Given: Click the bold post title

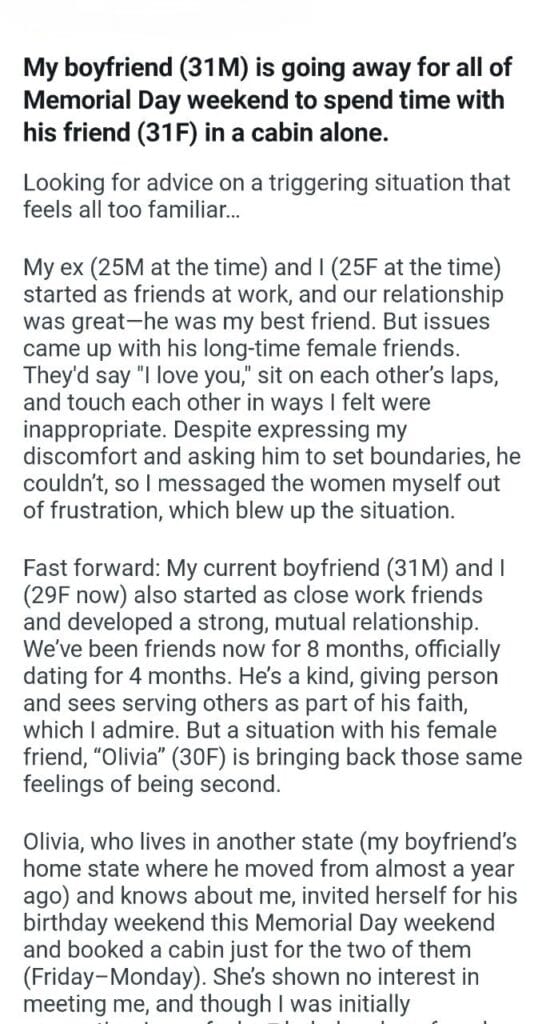Looking at the screenshot, I should pyautogui.click(x=268, y=100).
